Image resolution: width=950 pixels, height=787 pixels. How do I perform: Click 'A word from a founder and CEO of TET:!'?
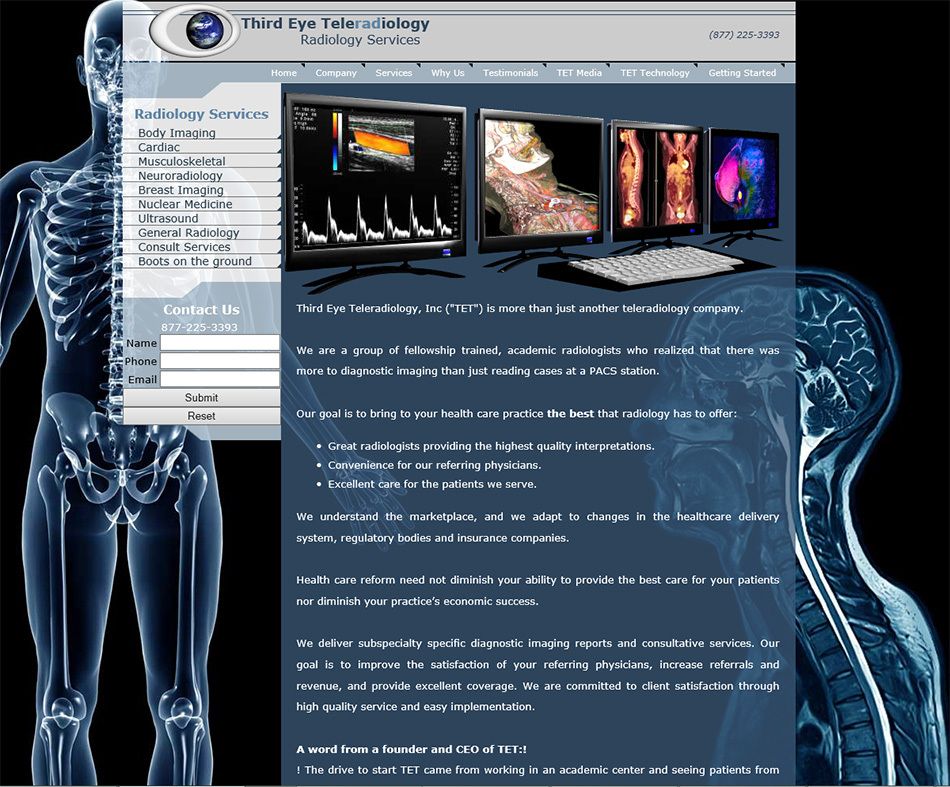pos(411,749)
